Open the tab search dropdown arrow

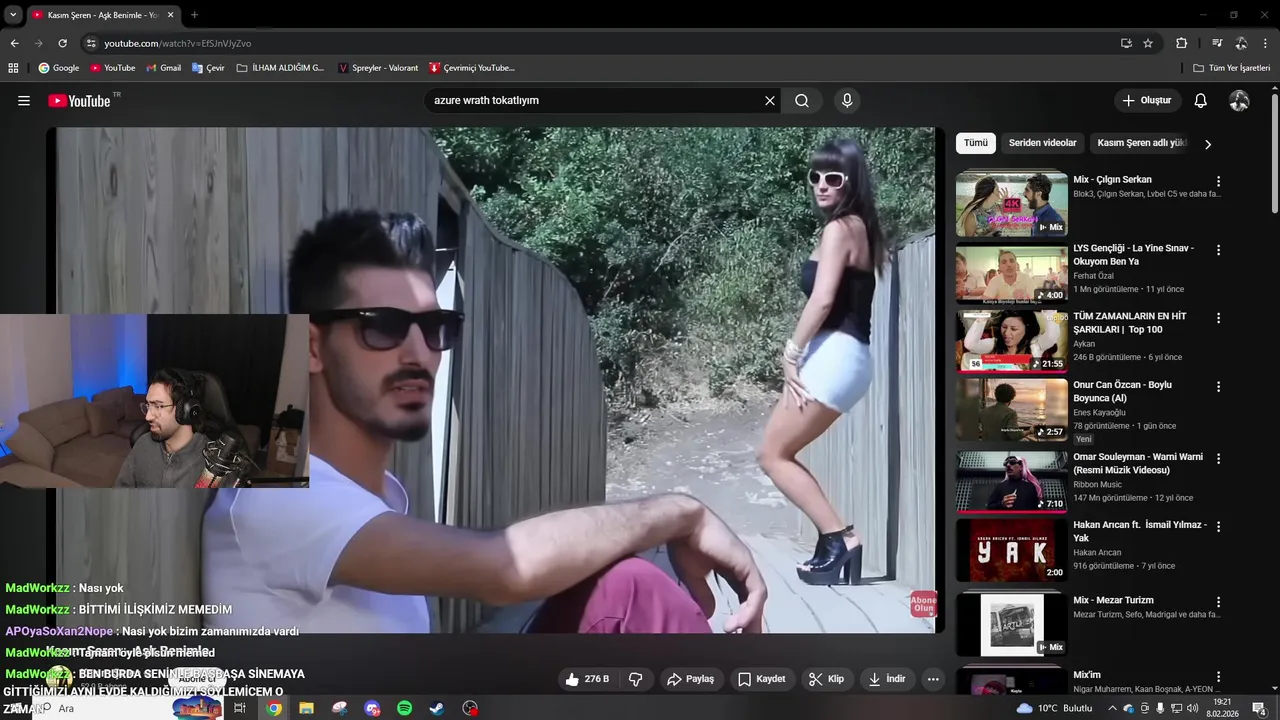pyautogui.click(x=13, y=15)
